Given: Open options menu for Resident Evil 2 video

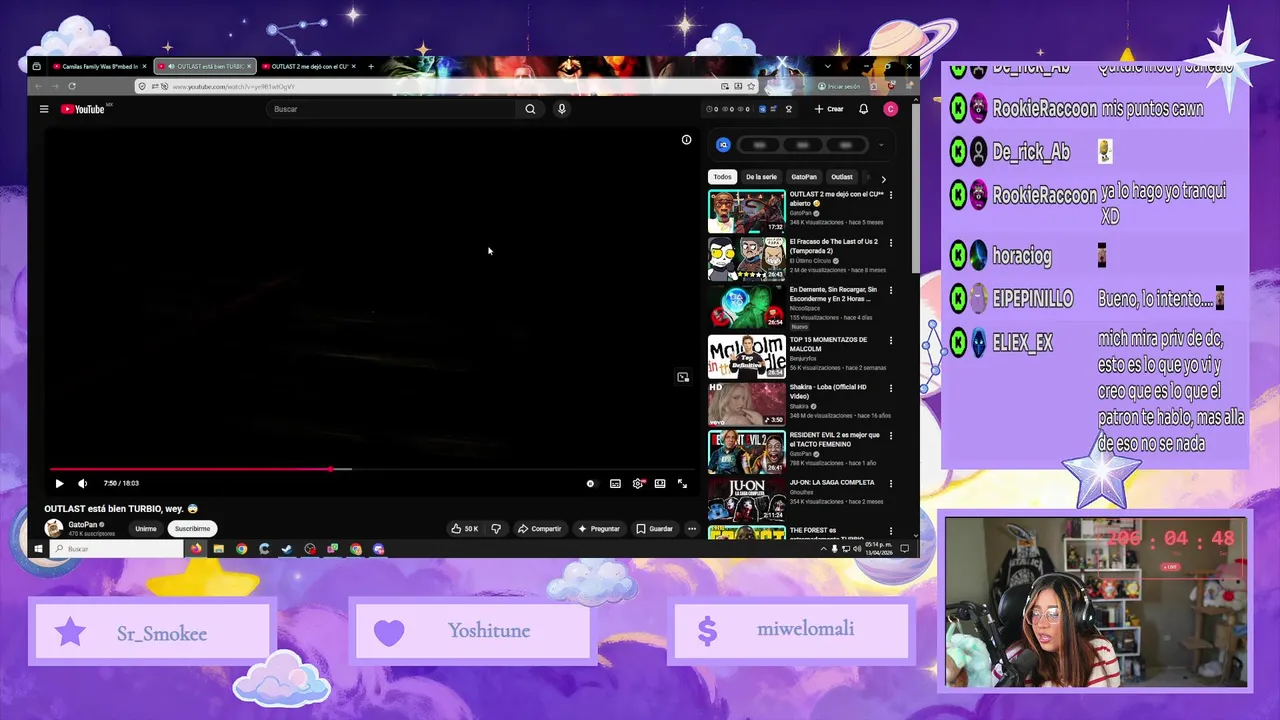Looking at the screenshot, I should click(x=891, y=436).
